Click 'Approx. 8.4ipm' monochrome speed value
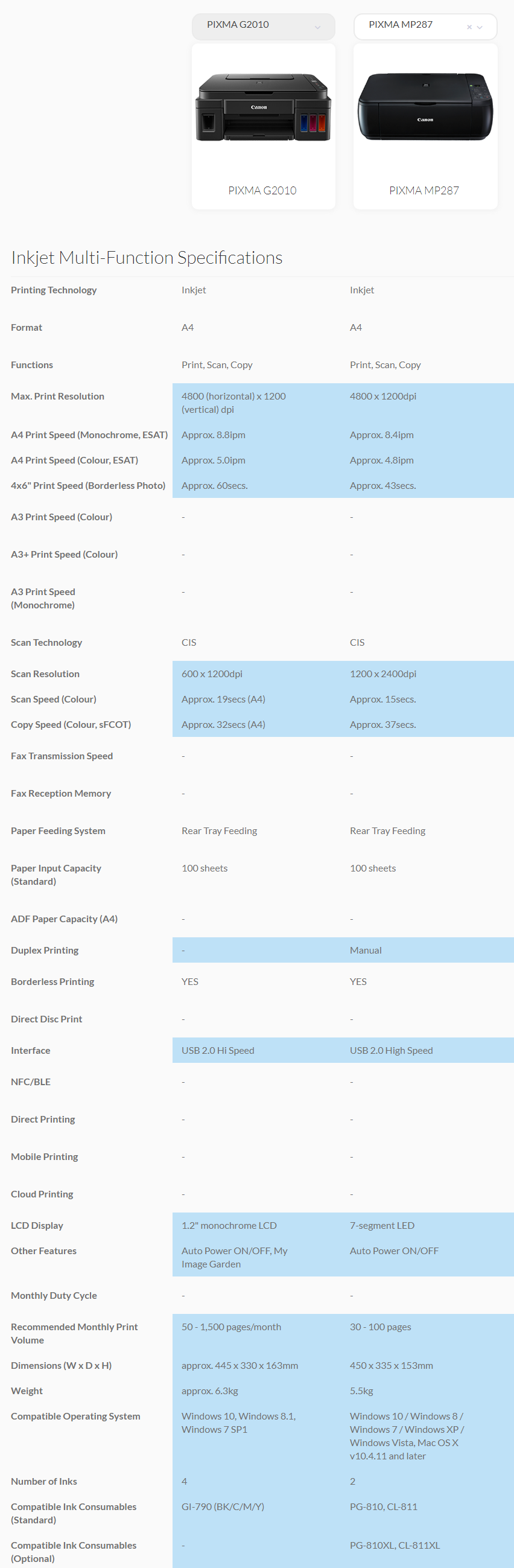 coord(381,435)
